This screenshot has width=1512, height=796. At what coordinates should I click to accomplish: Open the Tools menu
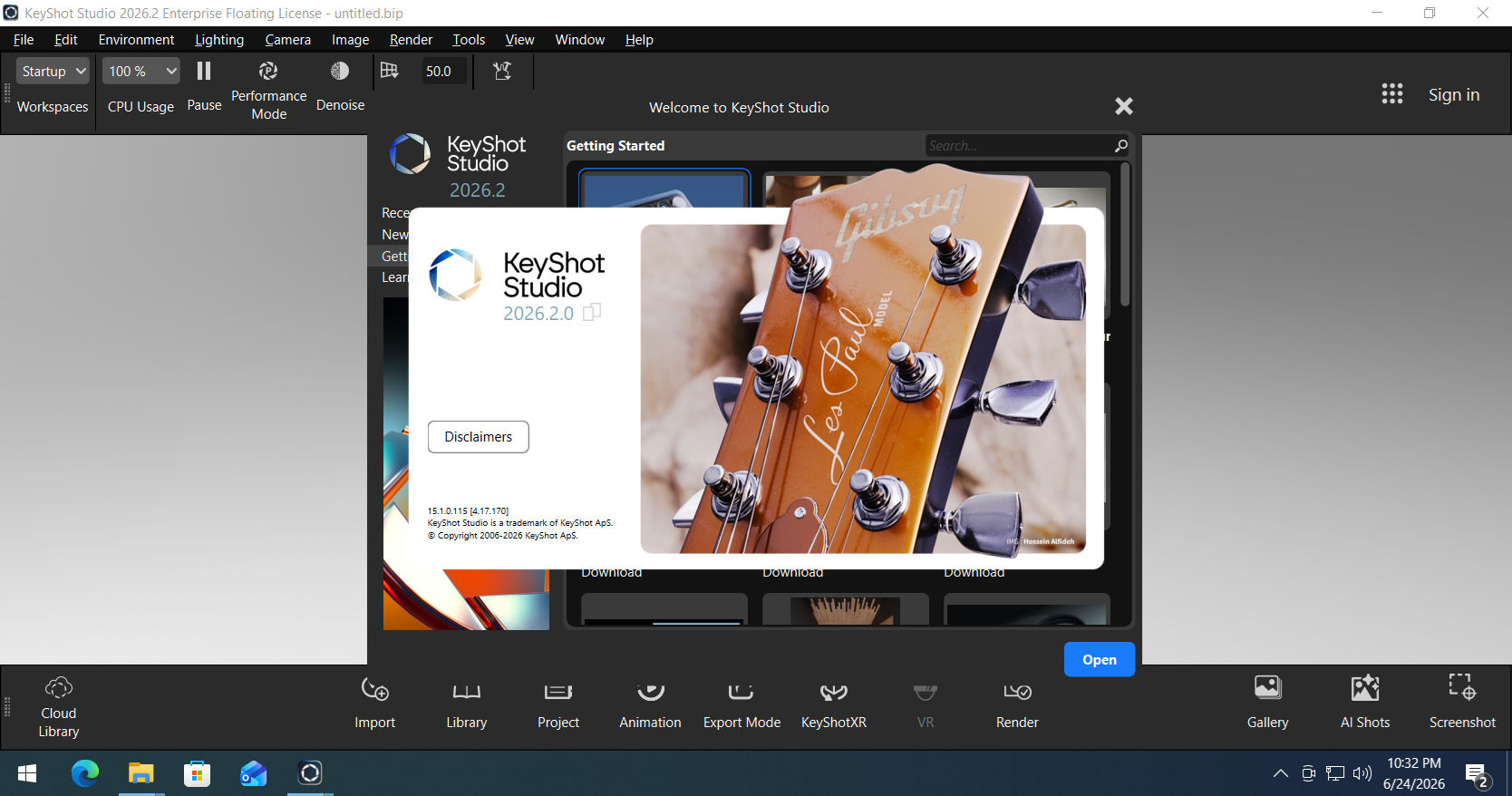coord(469,40)
